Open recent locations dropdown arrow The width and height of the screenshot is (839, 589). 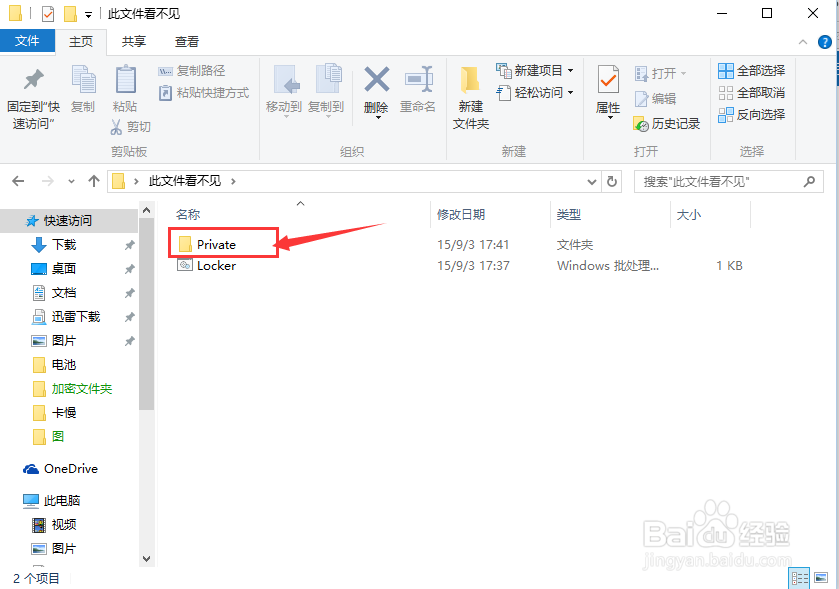(71, 182)
